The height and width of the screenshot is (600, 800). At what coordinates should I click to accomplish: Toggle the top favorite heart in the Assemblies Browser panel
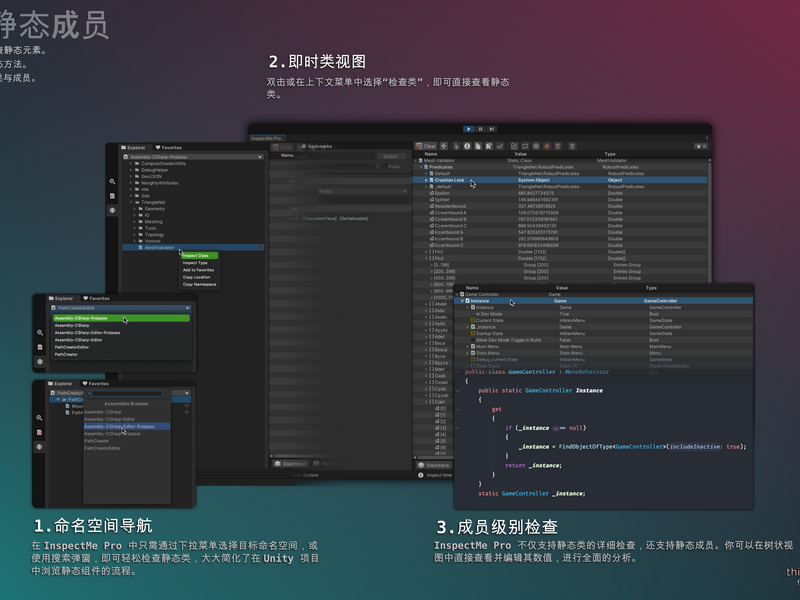click(x=187, y=406)
